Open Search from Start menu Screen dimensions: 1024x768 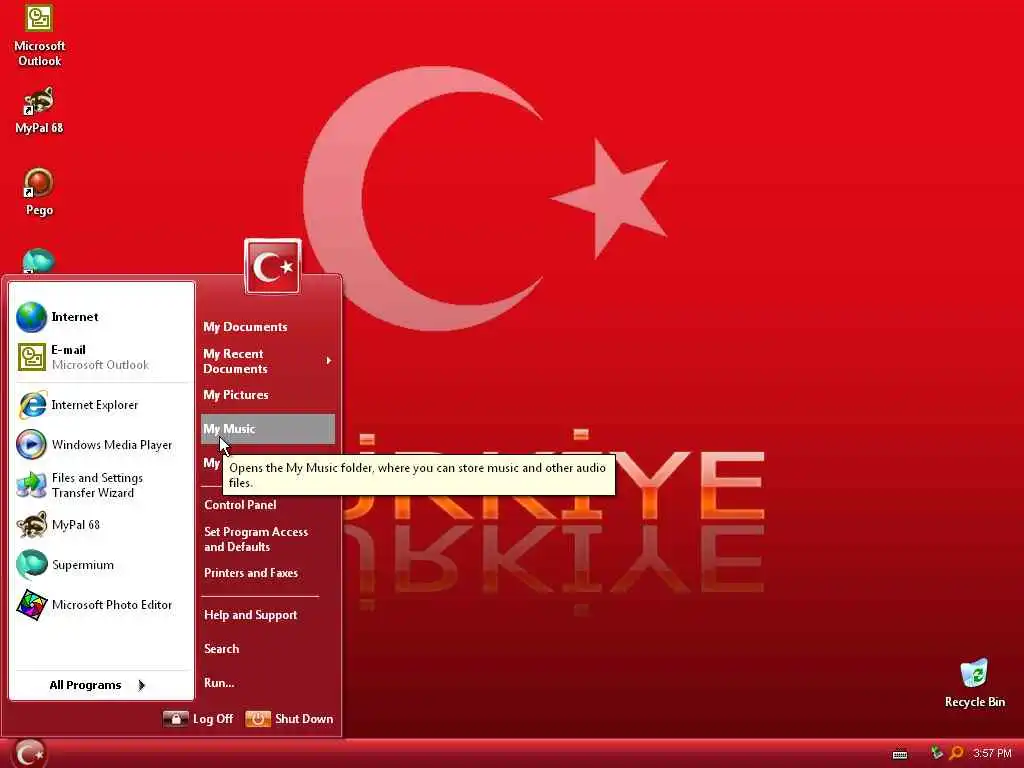click(x=268, y=649)
